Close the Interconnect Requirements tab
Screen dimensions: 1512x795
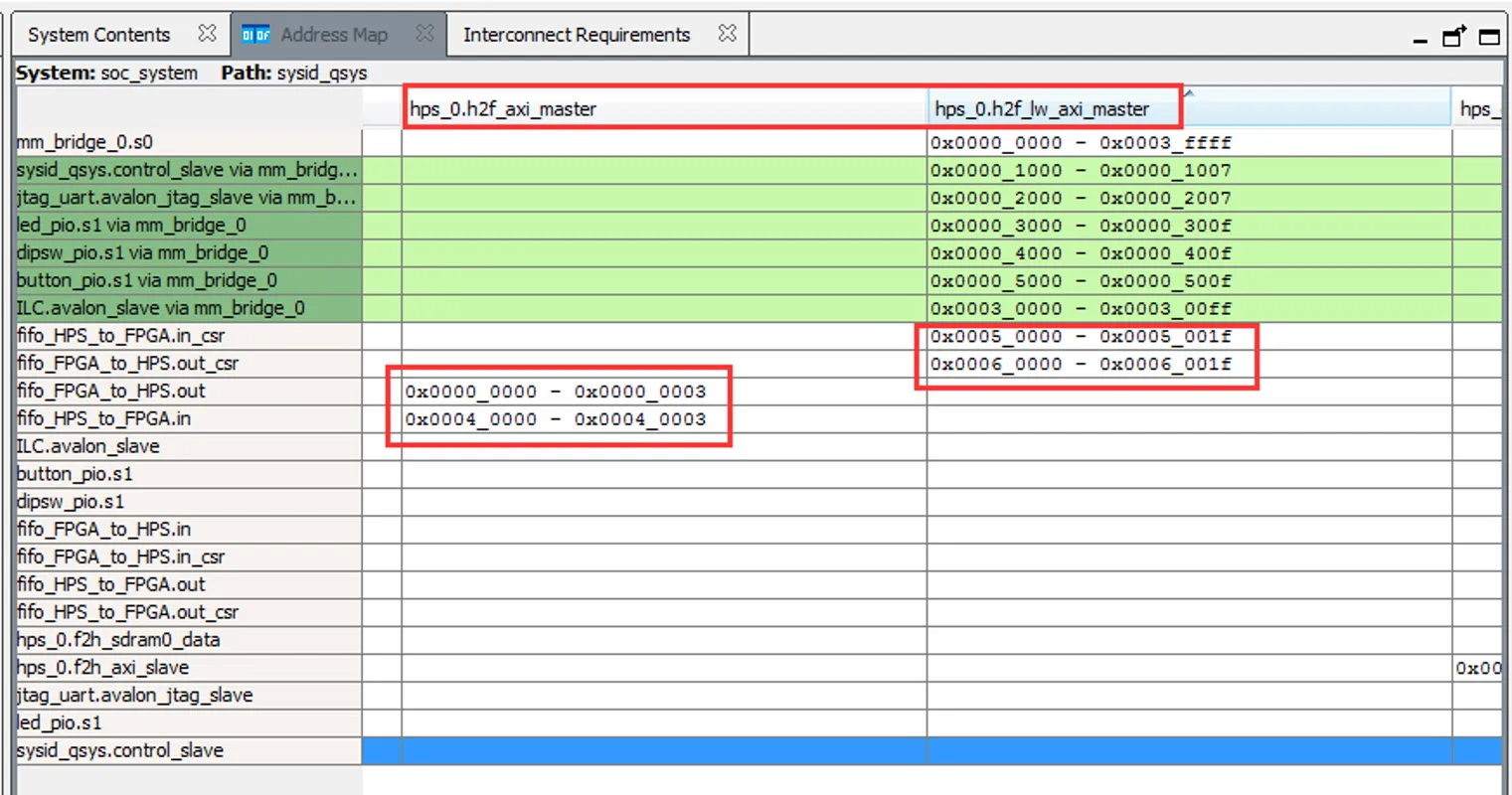[727, 33]
